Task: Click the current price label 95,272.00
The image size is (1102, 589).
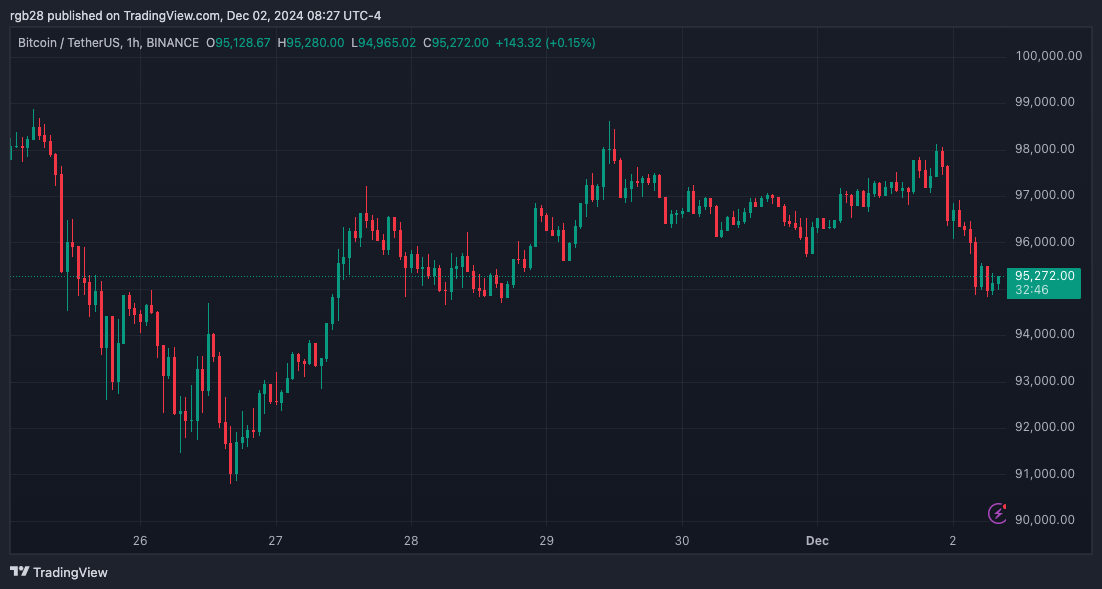Action: [1043, 275]
